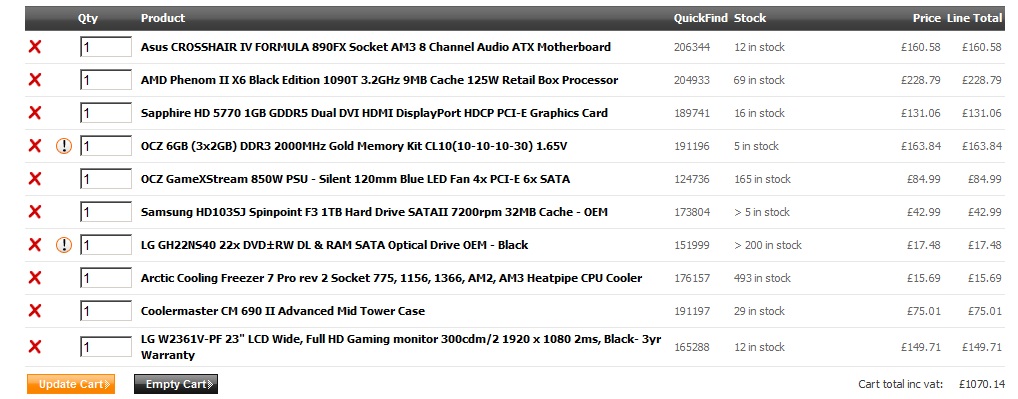The height and width of the screenshot is (399, 1018).
Task: Click quantity field for OCZ GameXStream PSU
Action: point(106,178)
